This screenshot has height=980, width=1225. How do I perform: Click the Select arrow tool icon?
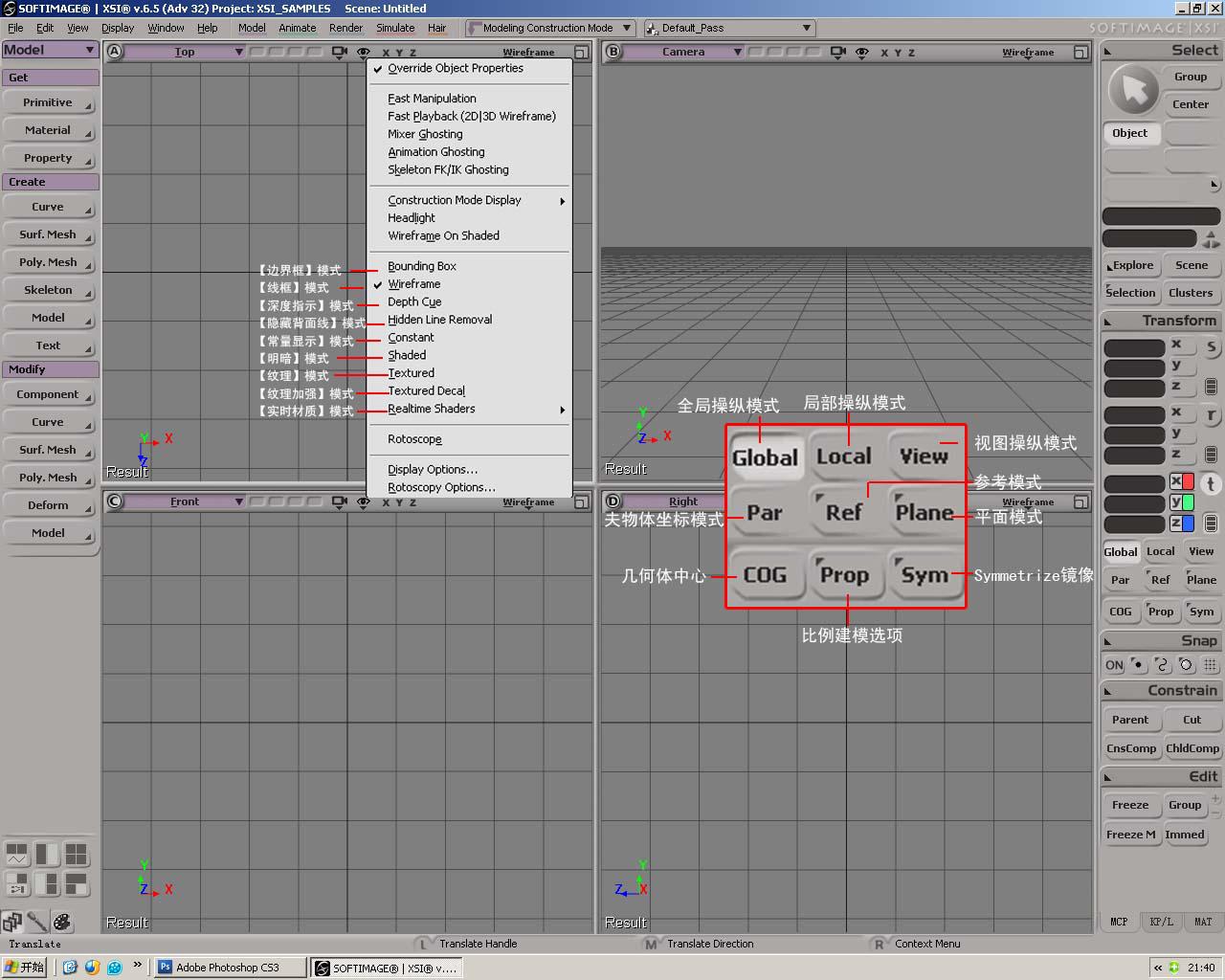click(x=1133, y=91)
